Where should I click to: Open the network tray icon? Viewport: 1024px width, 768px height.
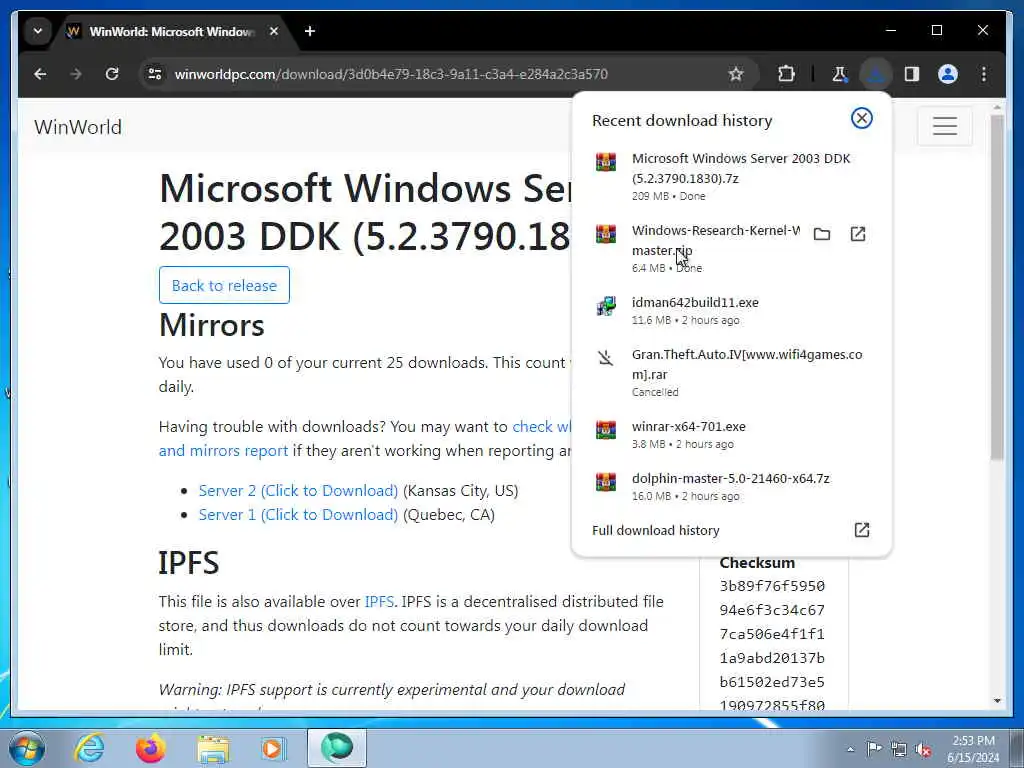899,750
